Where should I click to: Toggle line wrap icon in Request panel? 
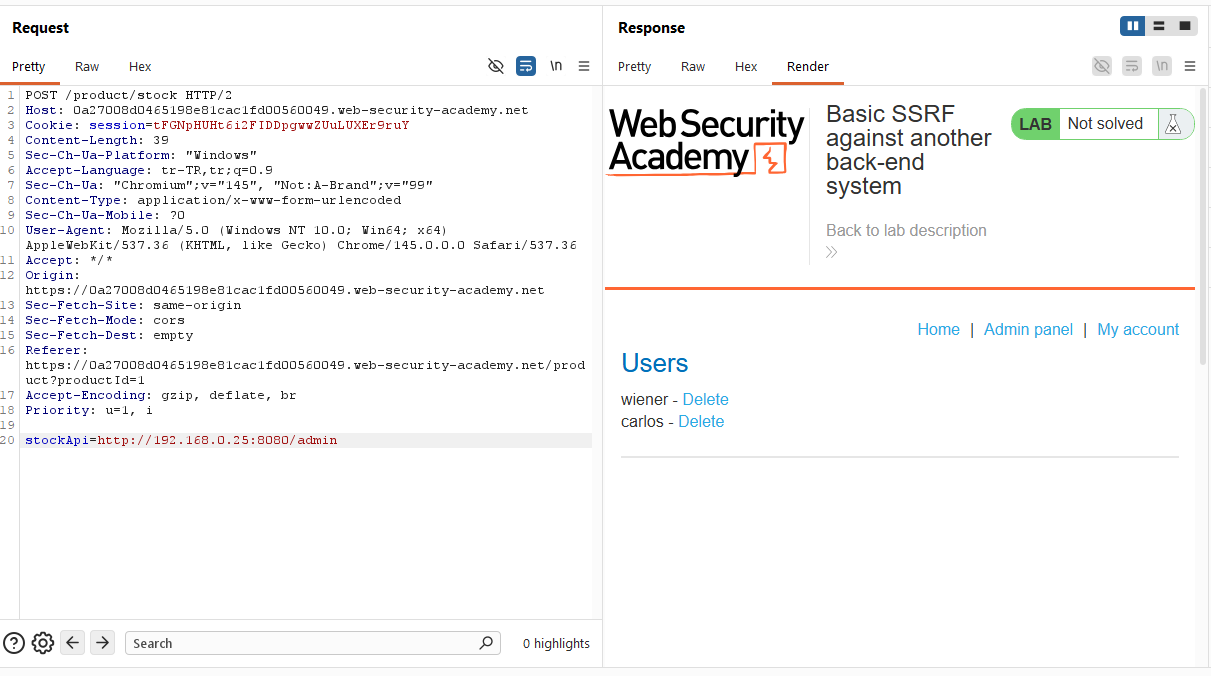(526, 66)
